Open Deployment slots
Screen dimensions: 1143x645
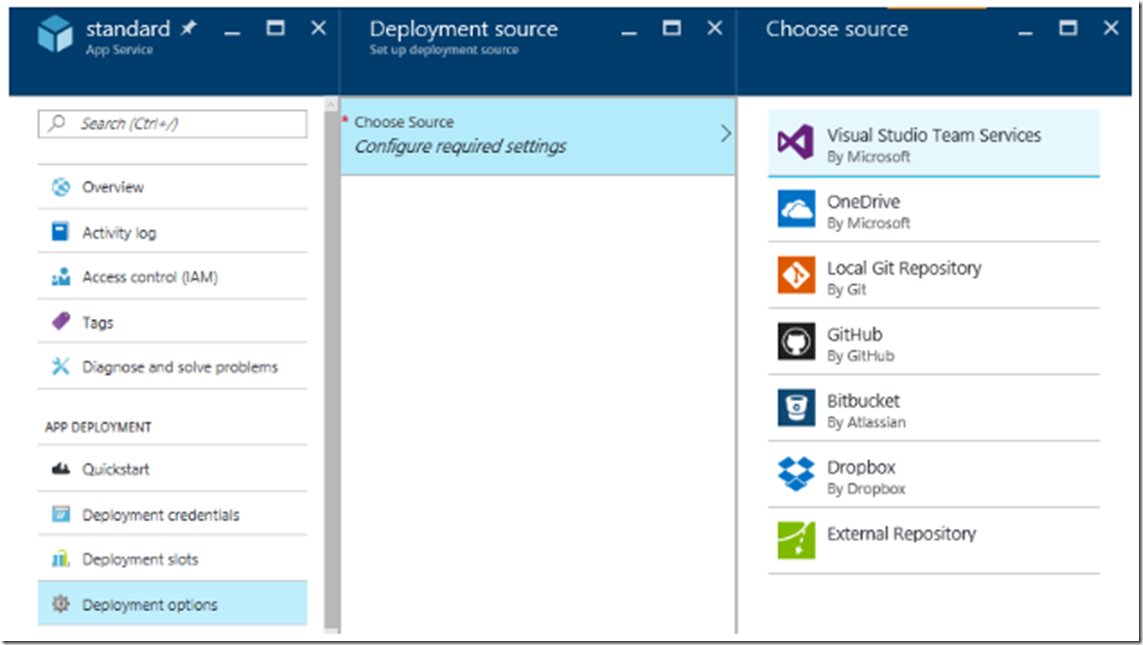coord(173,559)
